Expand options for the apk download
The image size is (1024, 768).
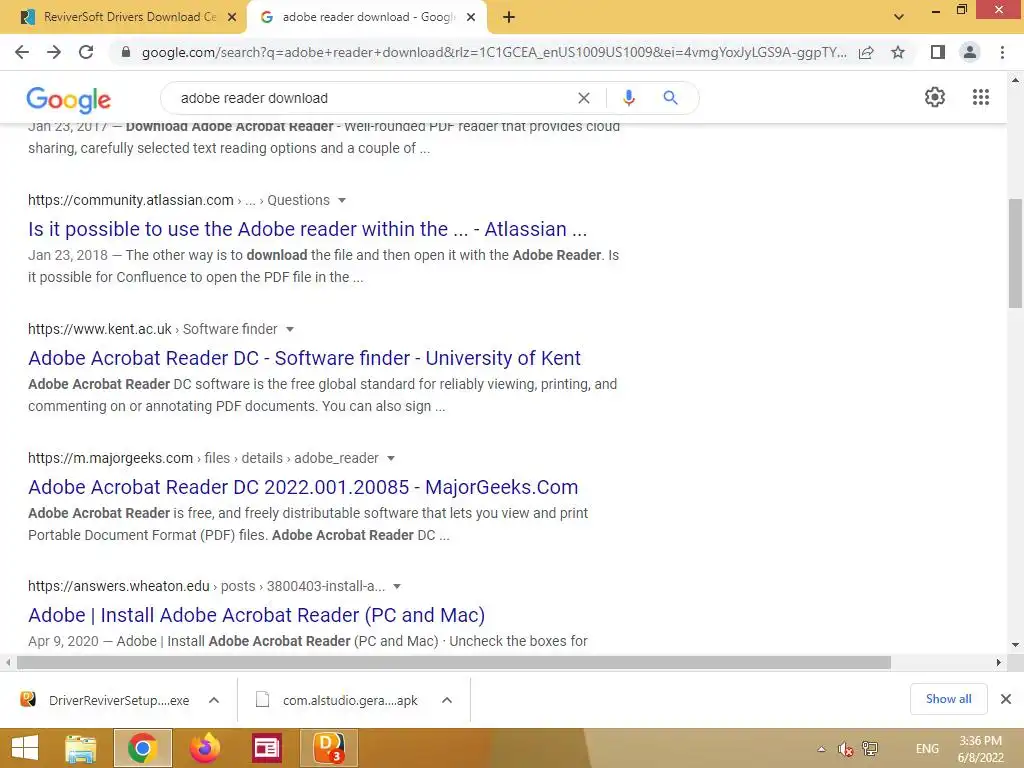click(447, 700)
